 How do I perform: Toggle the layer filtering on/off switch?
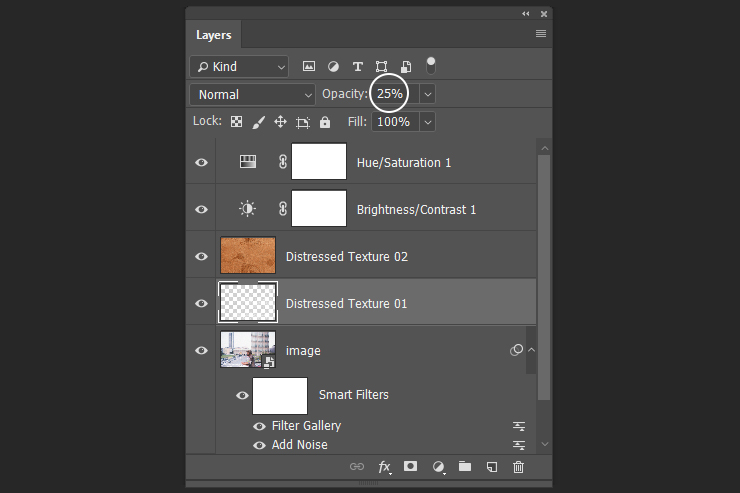click(430, 66)
